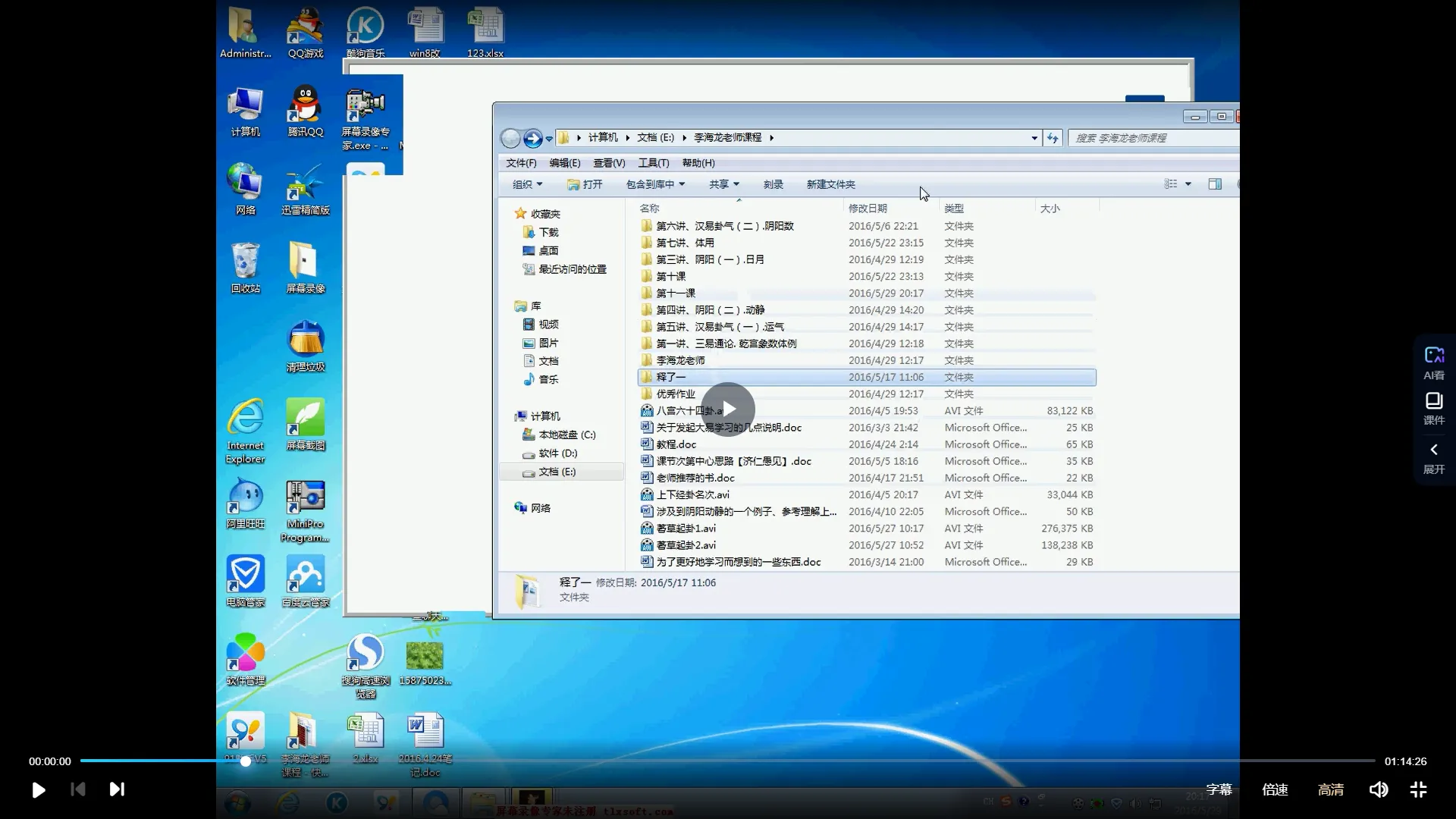Select 桌面 in the sidebar
The height and width of the screenshot is (819, 1456).
coord(541,250)
